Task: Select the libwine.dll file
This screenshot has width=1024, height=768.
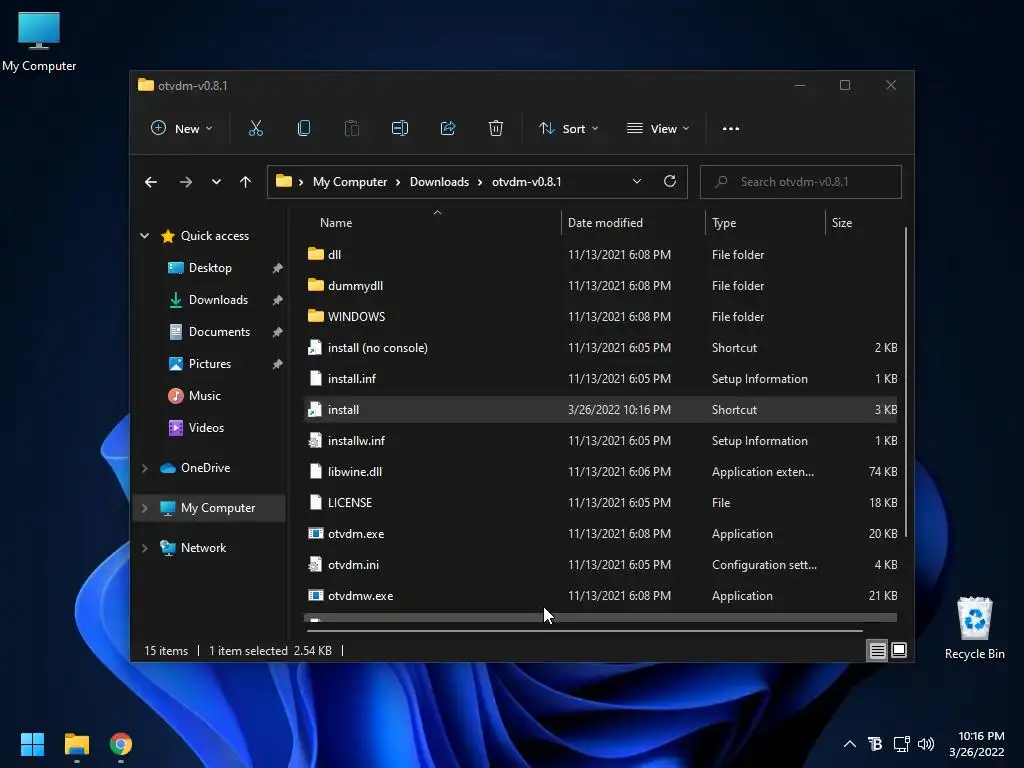Action: tap(355, 472)
